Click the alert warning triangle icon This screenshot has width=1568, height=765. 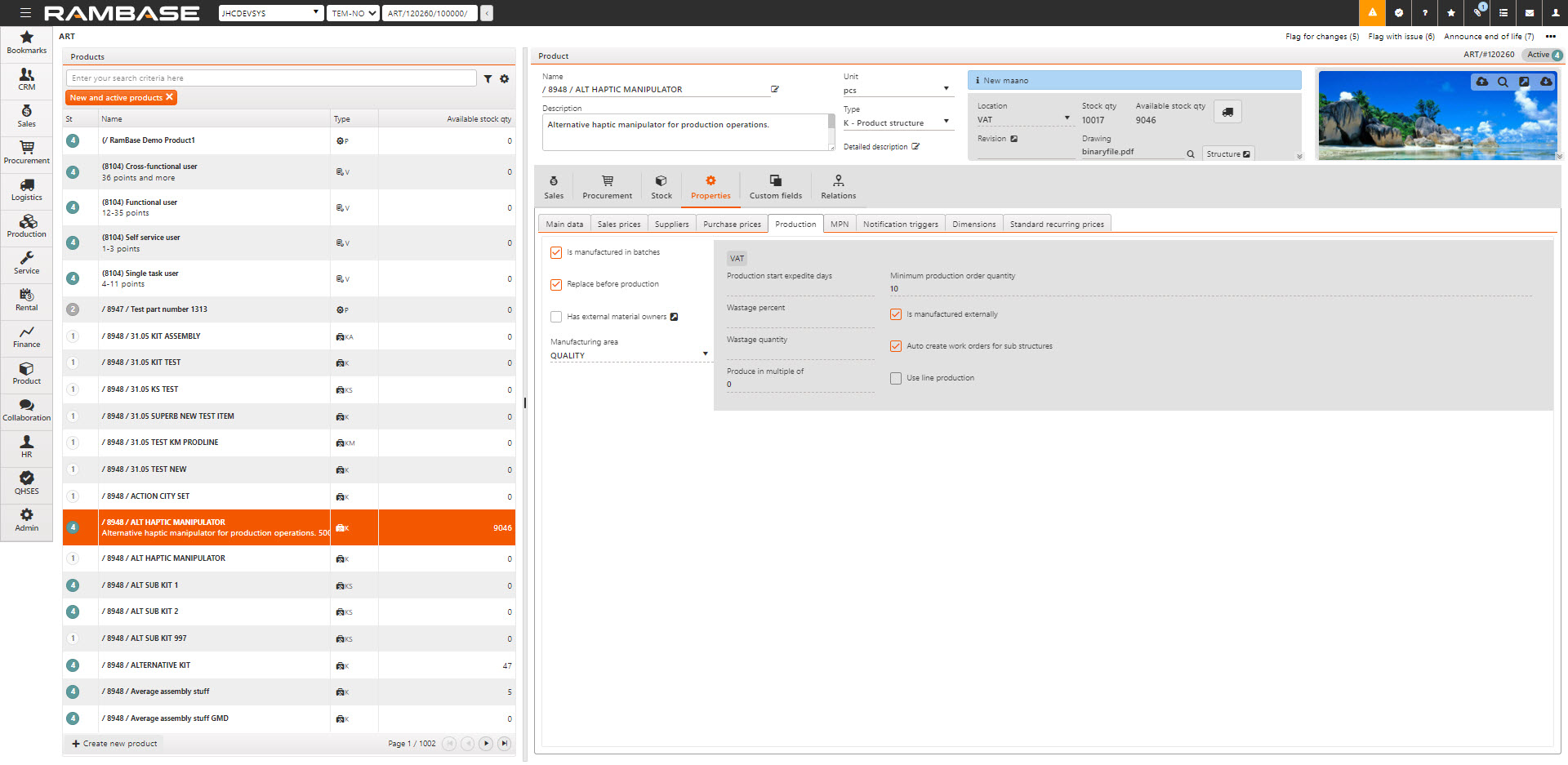[x=1372, y=13]
